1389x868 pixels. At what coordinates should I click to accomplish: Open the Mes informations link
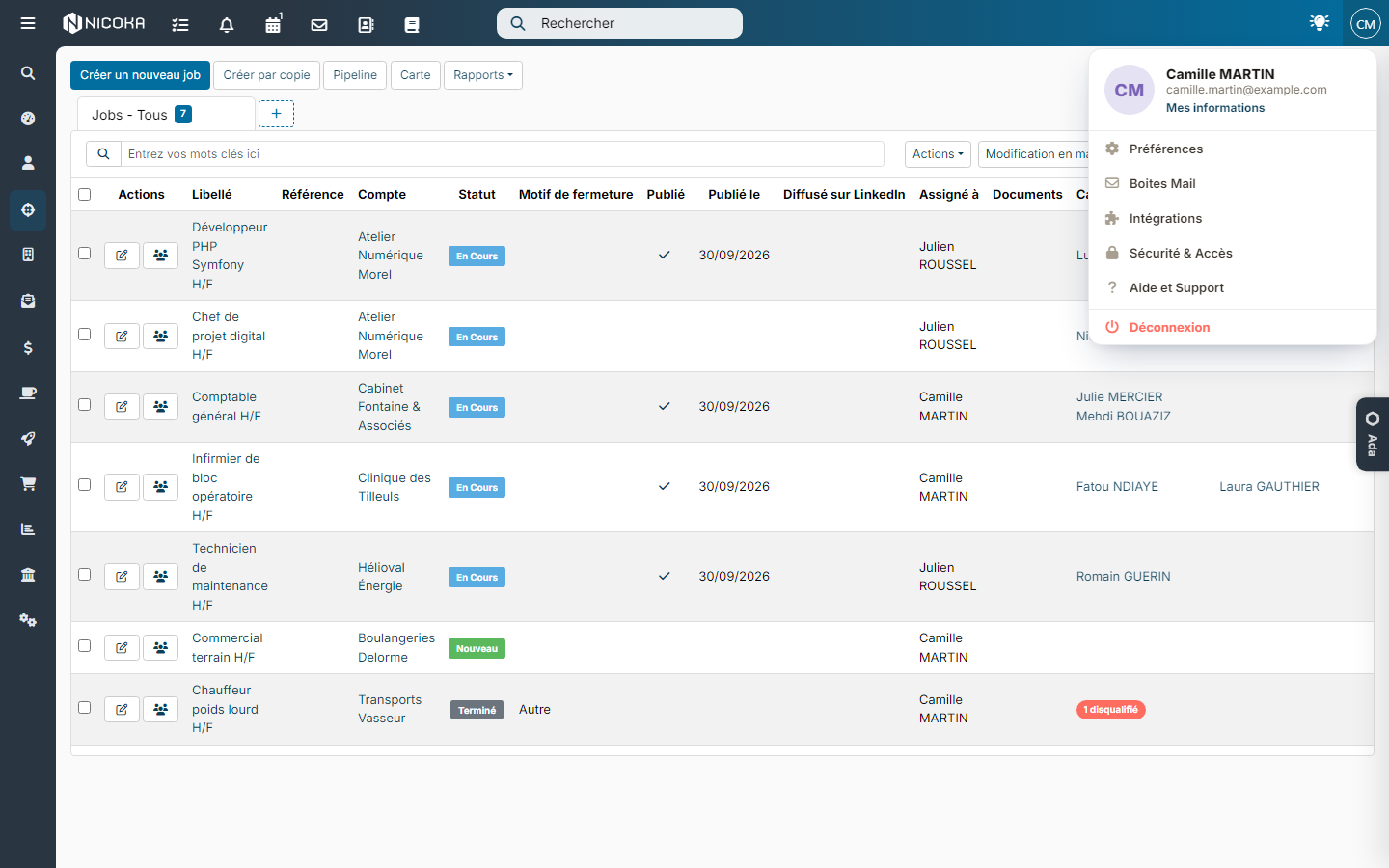pyautogui.click(x=1215, y=108)
